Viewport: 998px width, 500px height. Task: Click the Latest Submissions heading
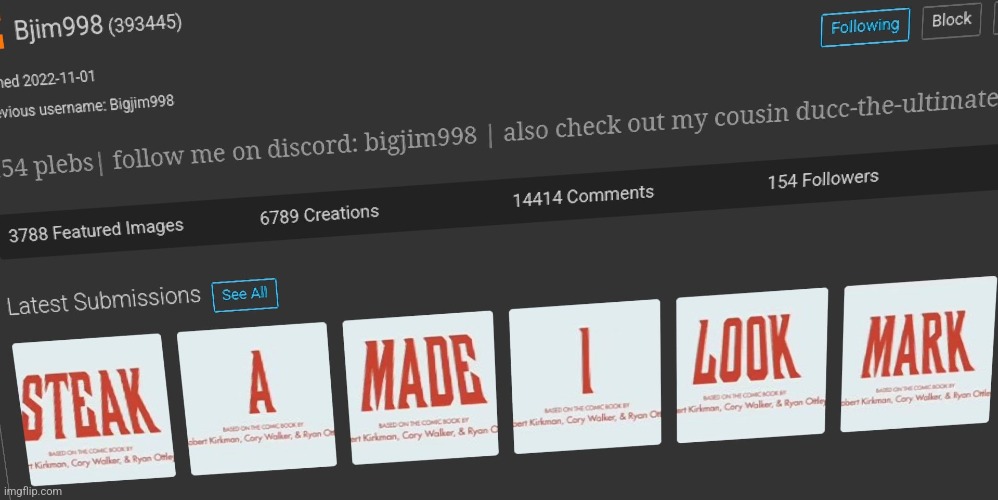click(x=104, y=301)
